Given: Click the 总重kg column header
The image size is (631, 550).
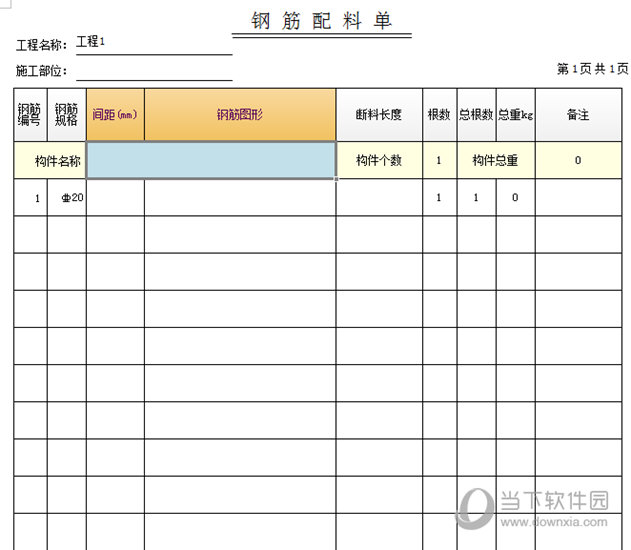Looking at the screenshot, I should tap(516, 115).
